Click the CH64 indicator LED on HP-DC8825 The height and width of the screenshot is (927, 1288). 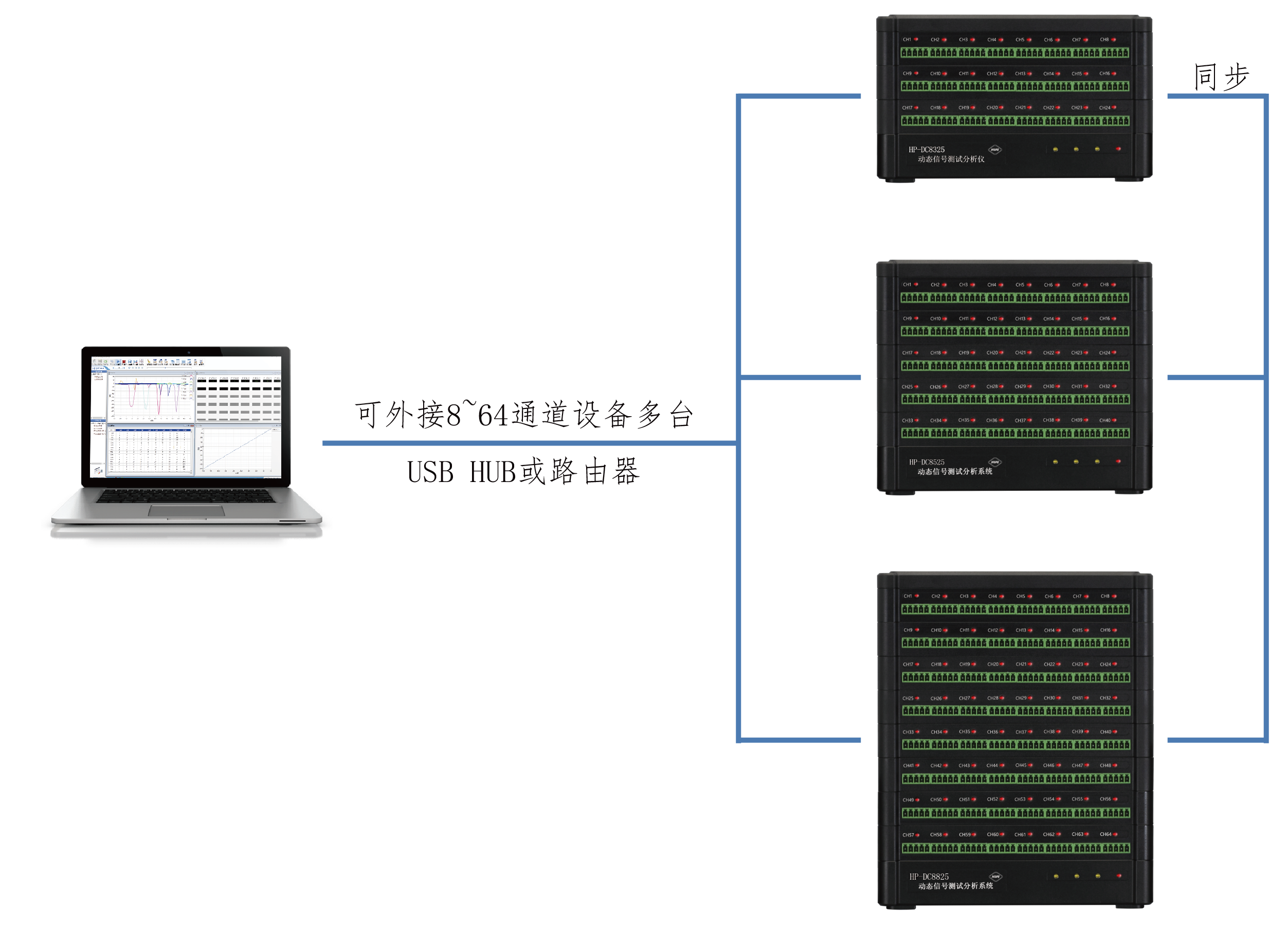coord(1116,834)
